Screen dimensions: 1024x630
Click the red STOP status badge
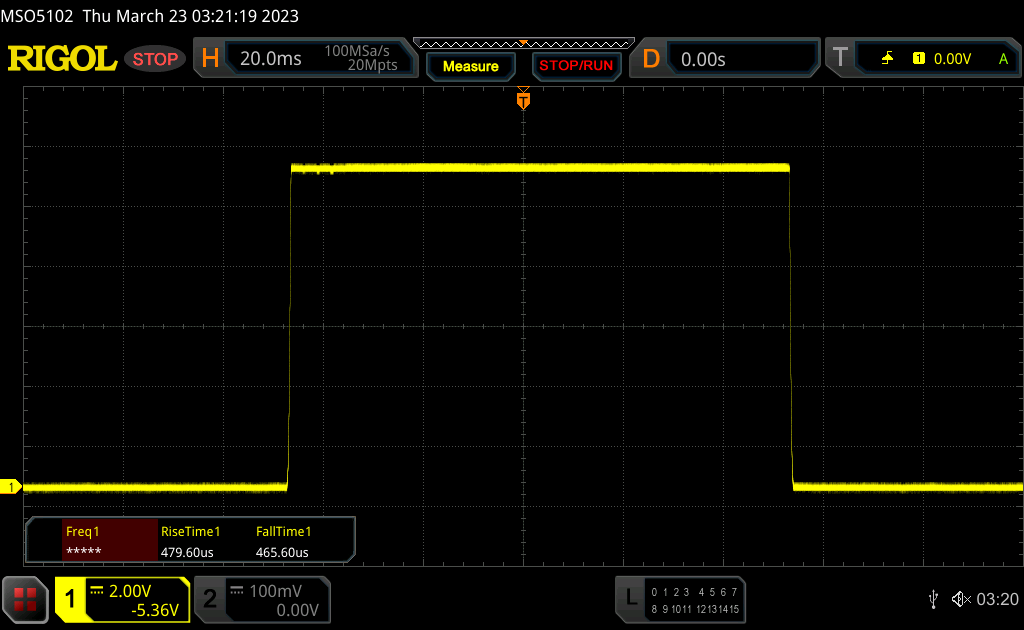[155, 59]
